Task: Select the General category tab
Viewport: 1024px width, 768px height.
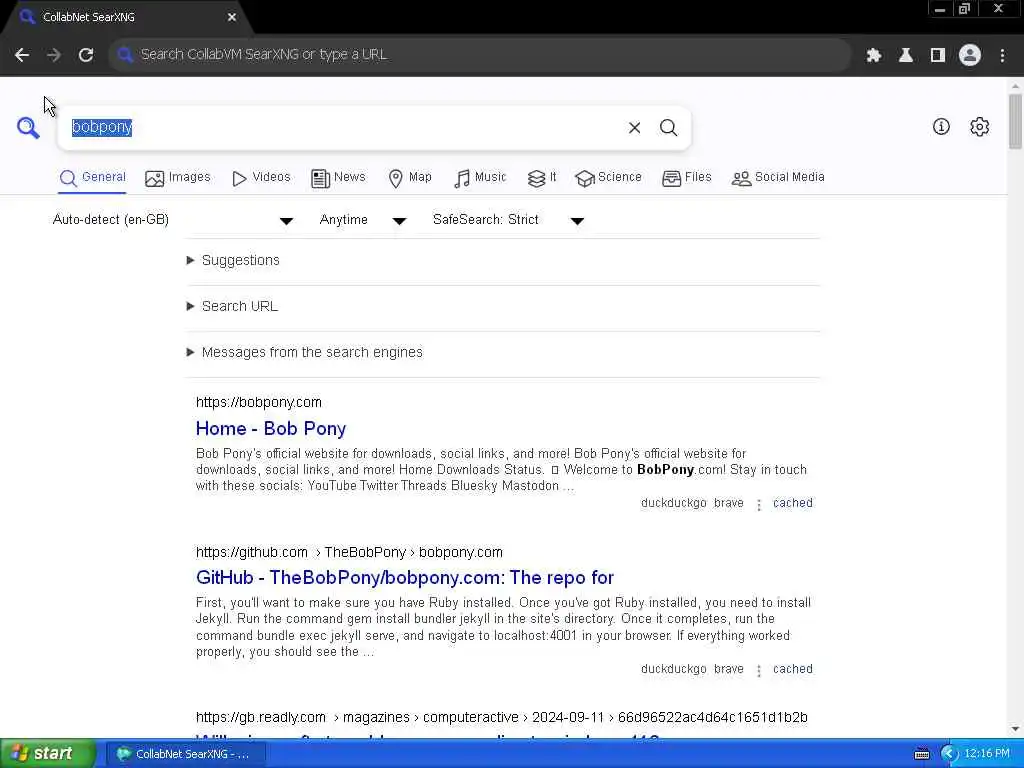Action: click(x=92, y=178)
